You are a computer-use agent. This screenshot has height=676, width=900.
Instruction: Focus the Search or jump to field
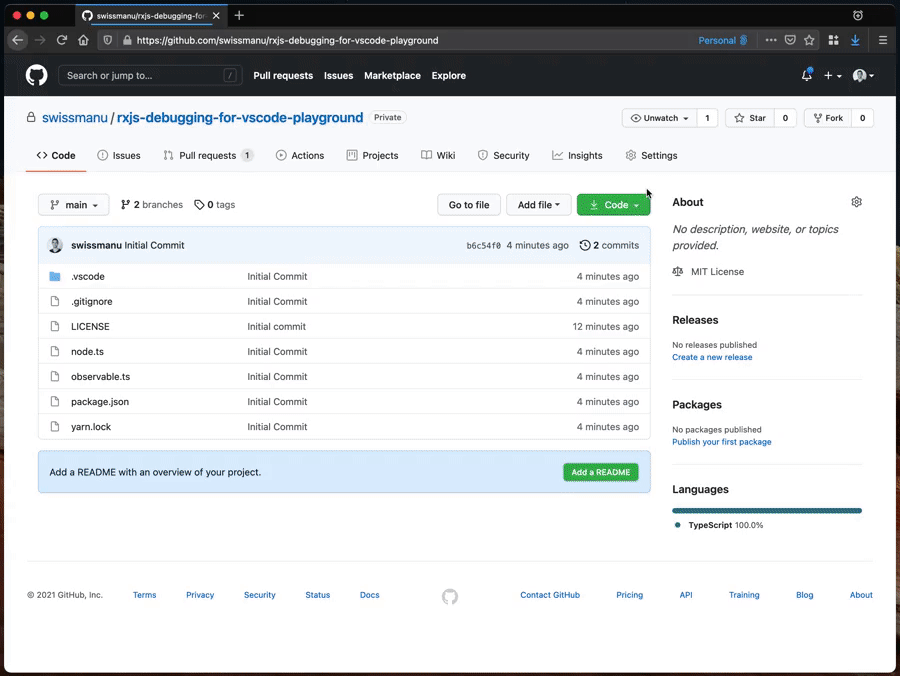pyautogui.click(x=150, y=75)
